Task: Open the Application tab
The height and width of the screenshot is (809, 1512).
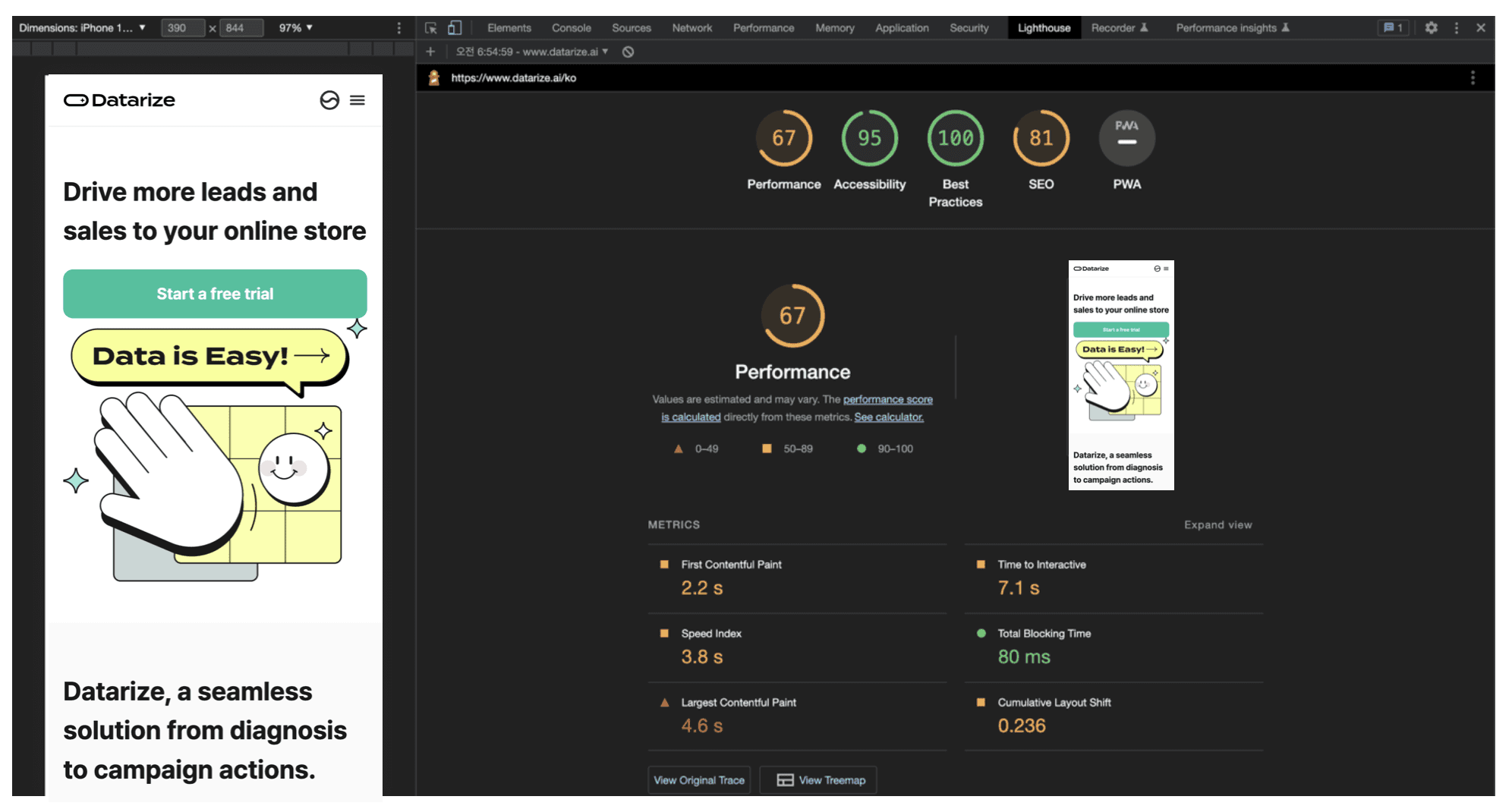Action: (x=902, y=28)
